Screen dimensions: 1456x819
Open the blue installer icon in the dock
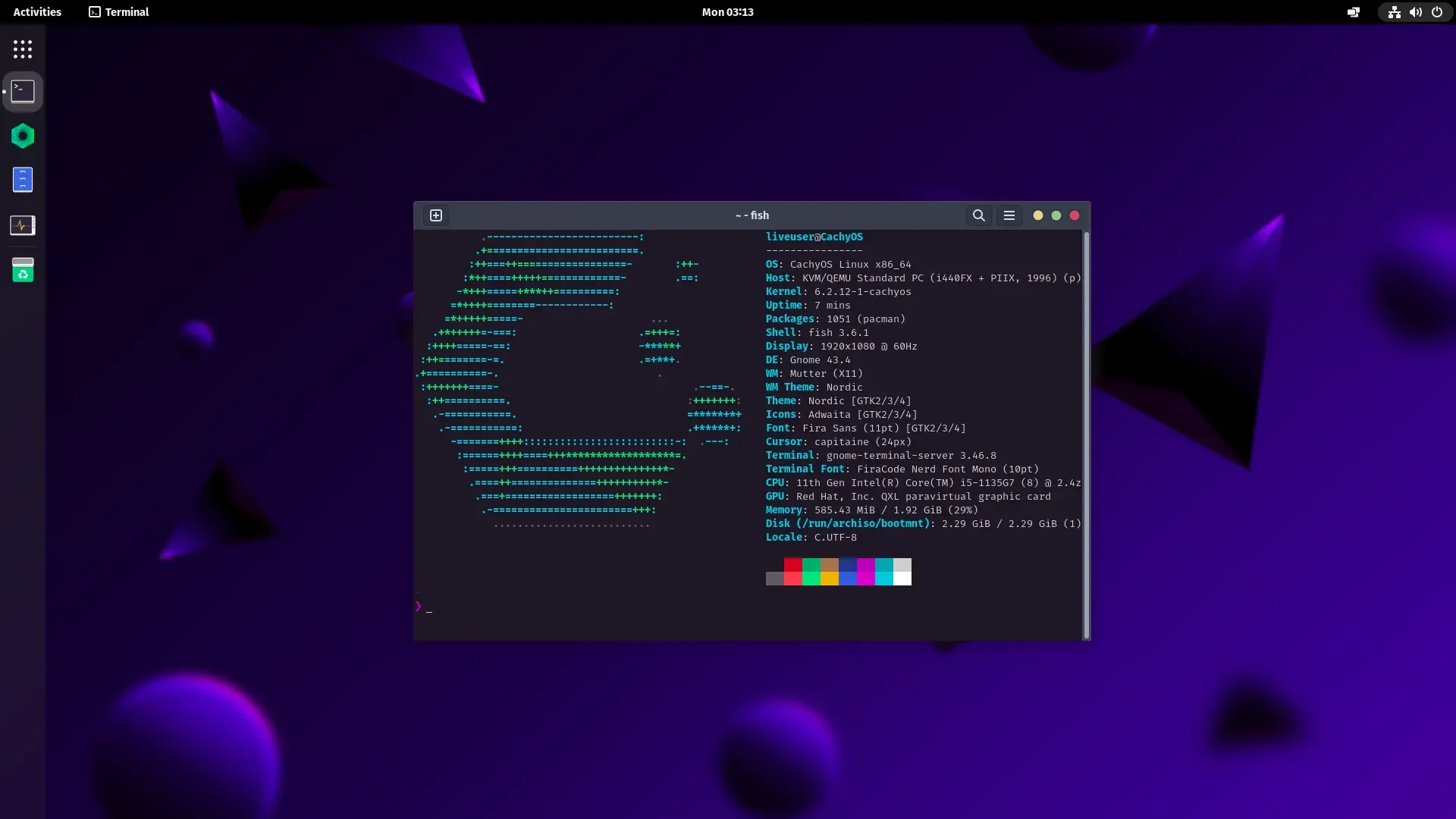23,180
